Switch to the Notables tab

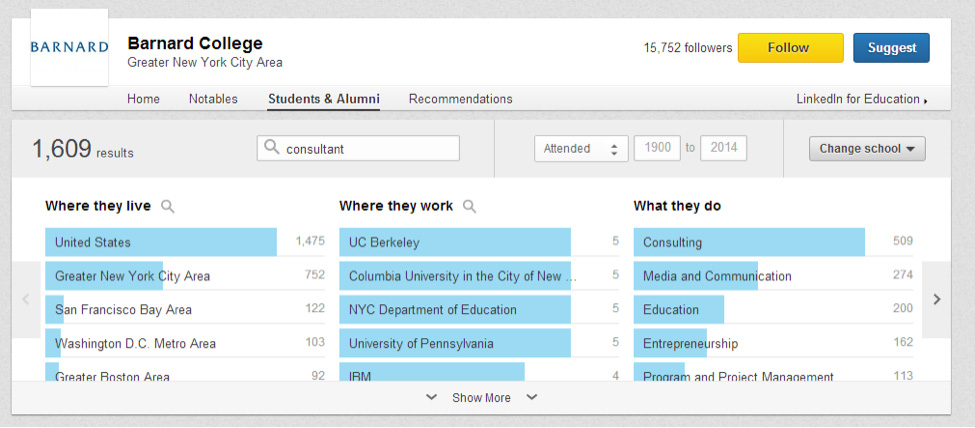[x=213, y=99]
